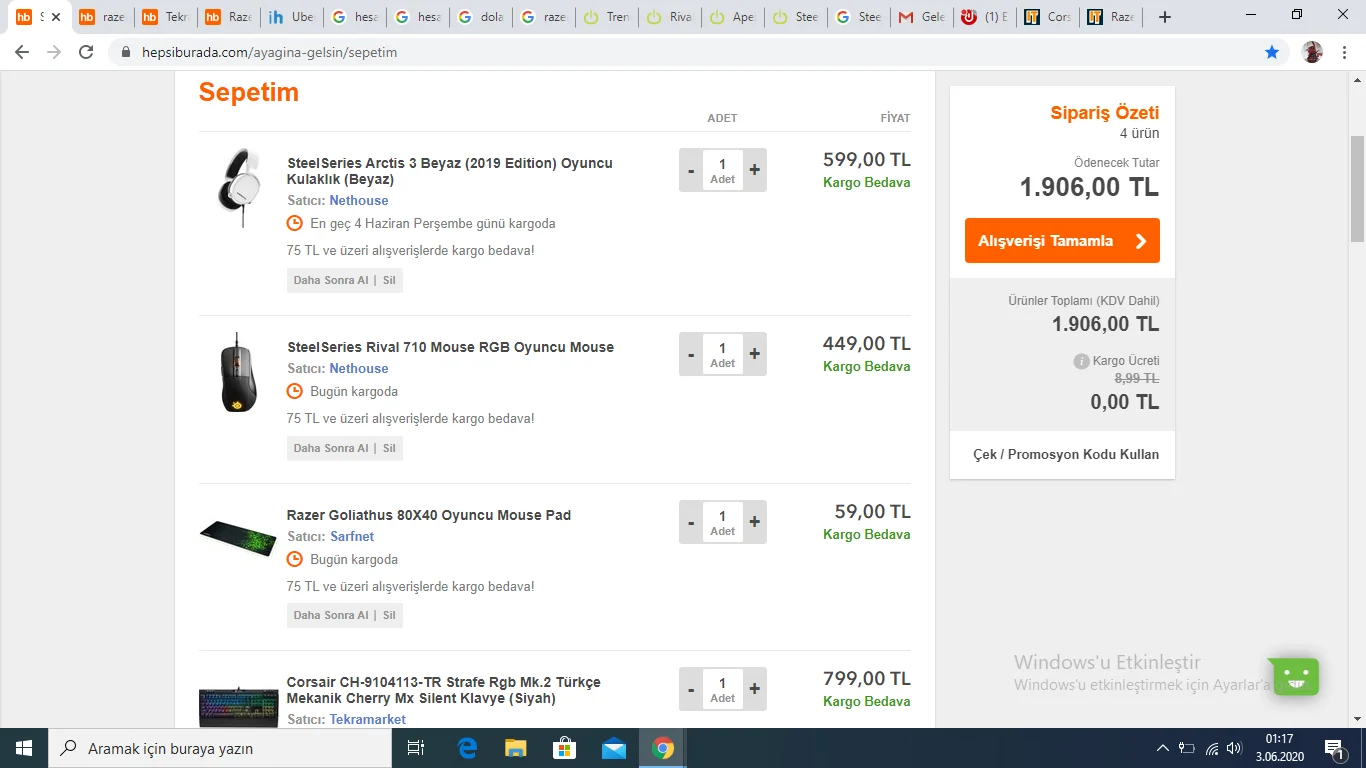
Task: Click Sil to remove Razer Goliathus pad
Action: (x=389, y=616)
